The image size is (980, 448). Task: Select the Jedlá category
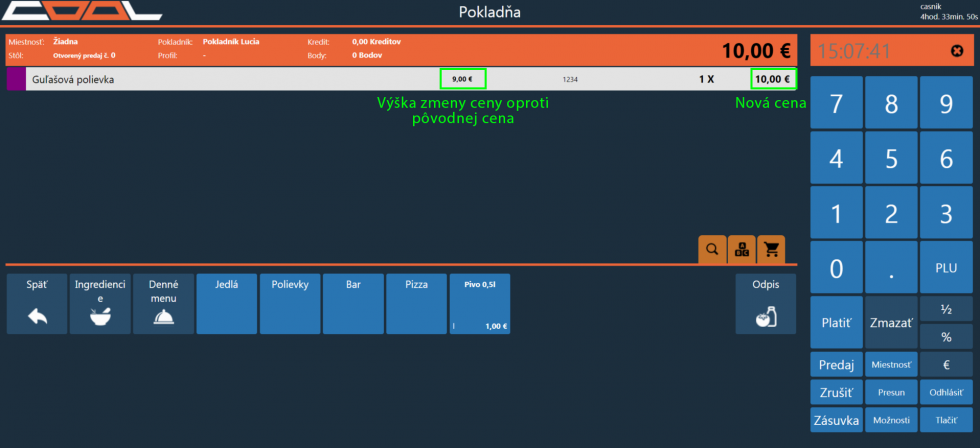(x=226, y=304)
